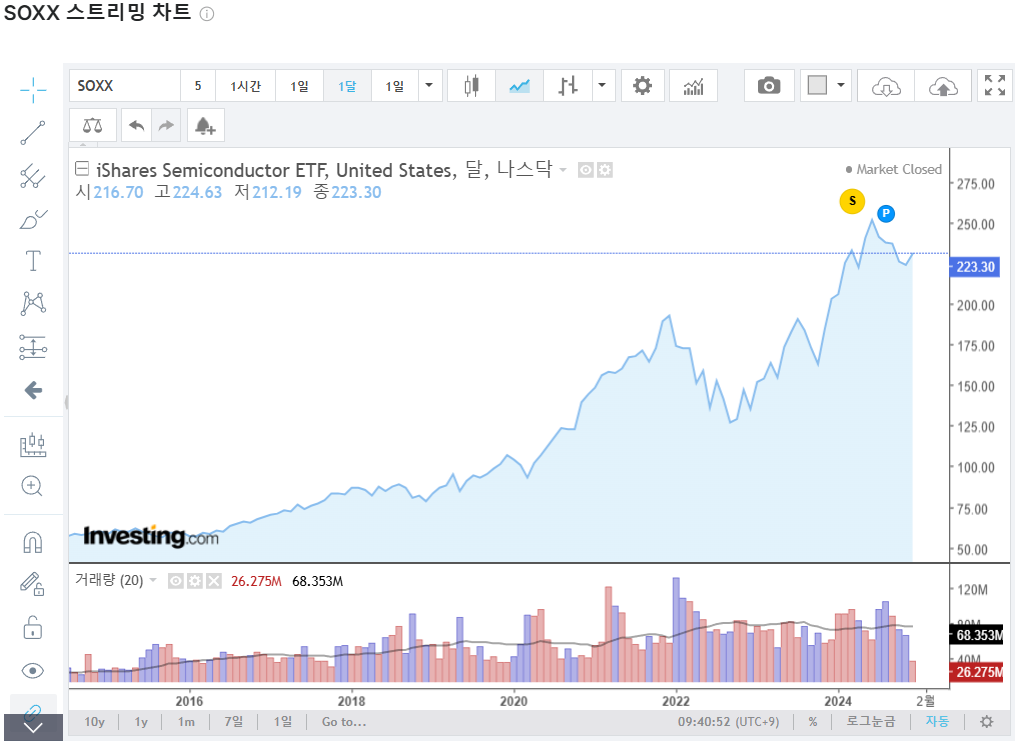Switch to bar chart style

[568, 85]
